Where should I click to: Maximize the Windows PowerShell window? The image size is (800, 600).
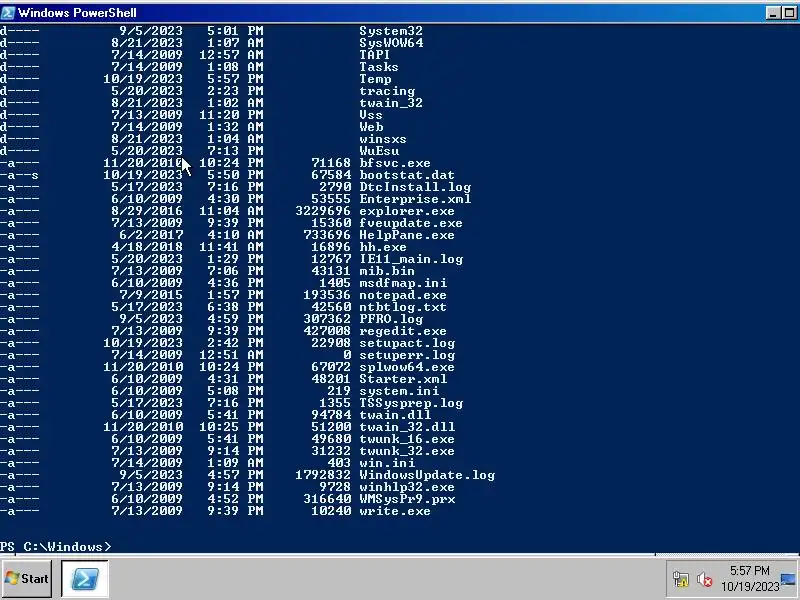(789, 13)
